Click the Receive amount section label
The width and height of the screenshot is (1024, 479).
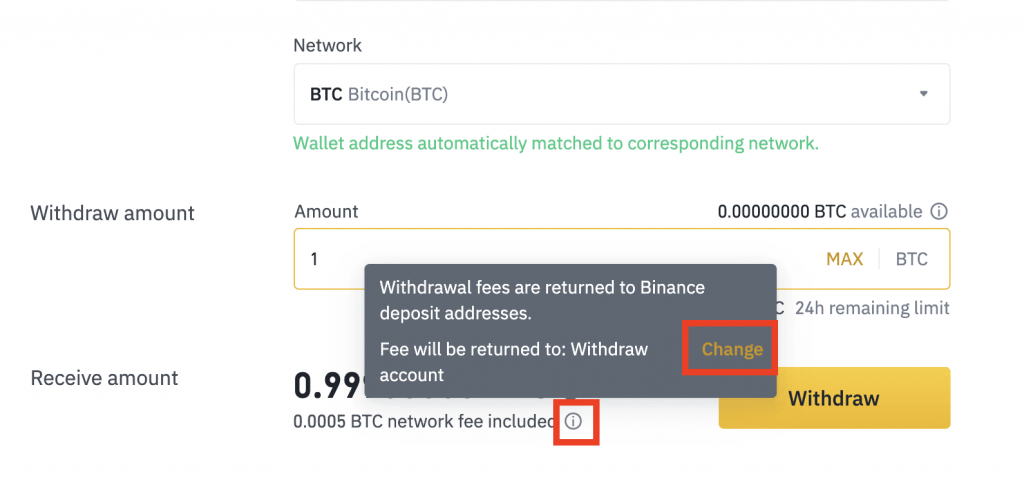(x=104, y=378)
